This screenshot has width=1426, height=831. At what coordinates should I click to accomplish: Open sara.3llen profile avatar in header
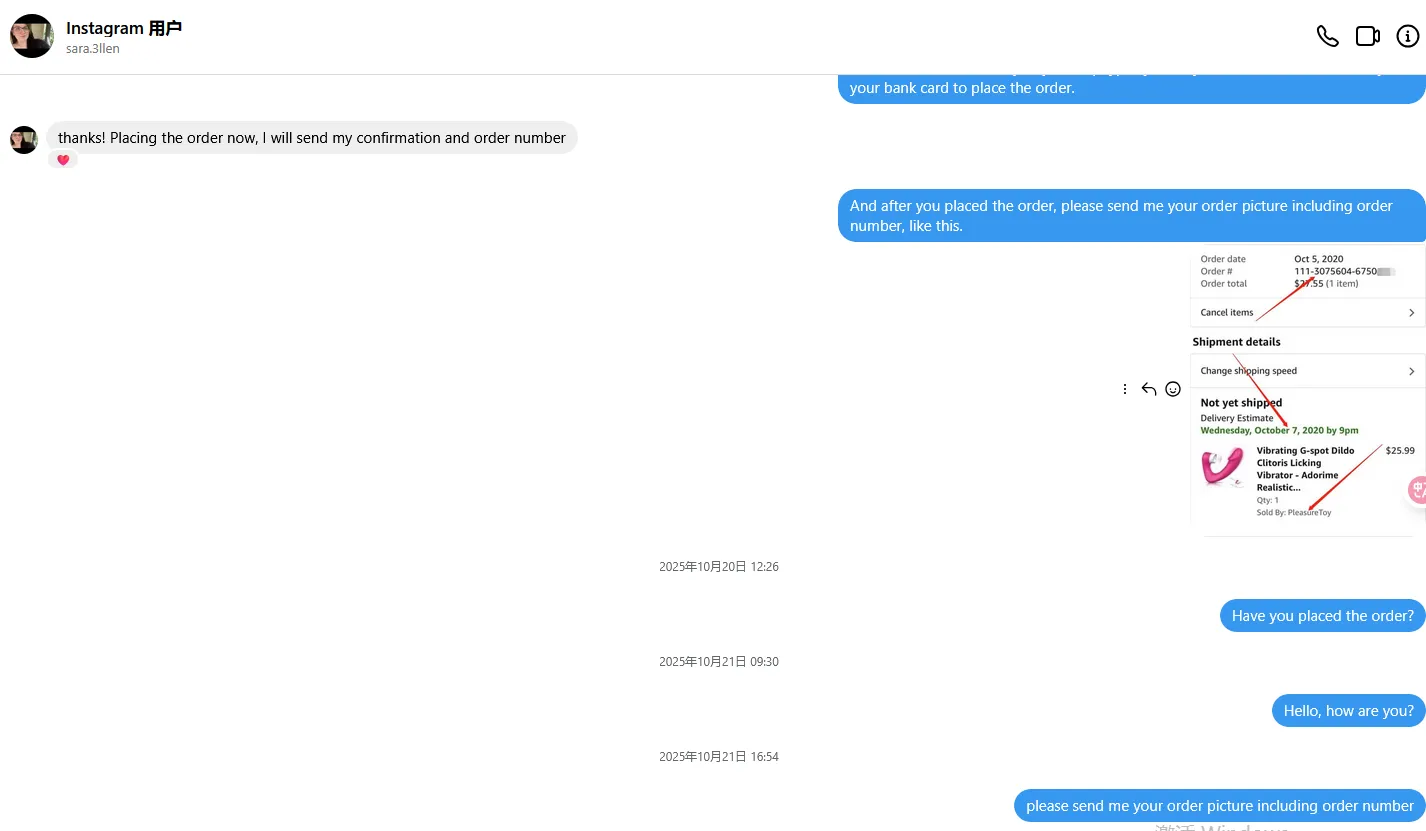click(32, 36)
